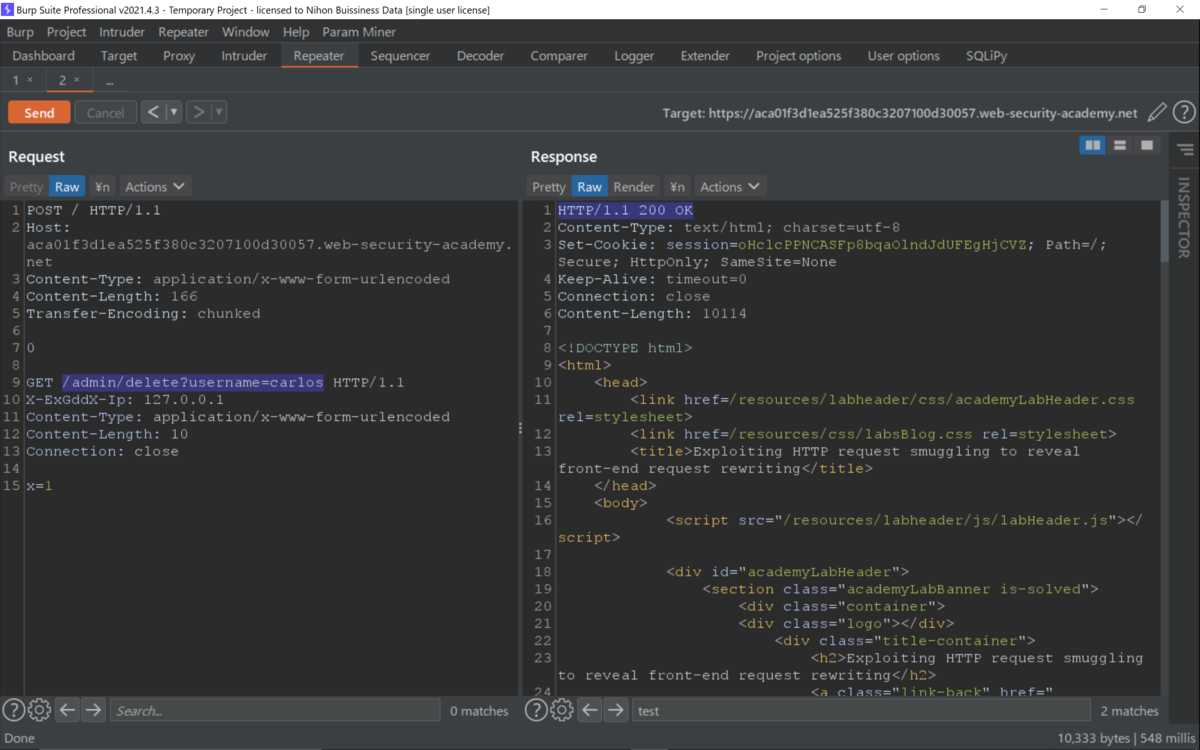Jump to previous match in response search

click(x=590, y=710)
